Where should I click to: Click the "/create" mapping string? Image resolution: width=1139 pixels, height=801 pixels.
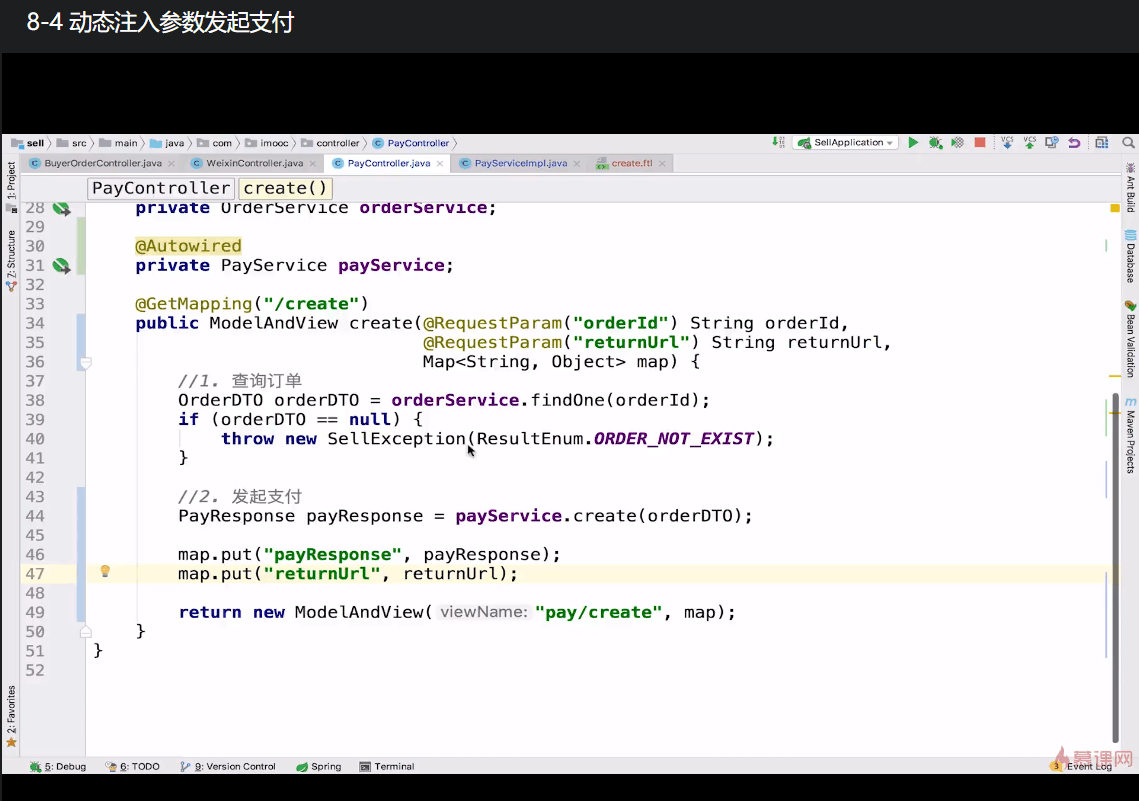pos(311,304)
